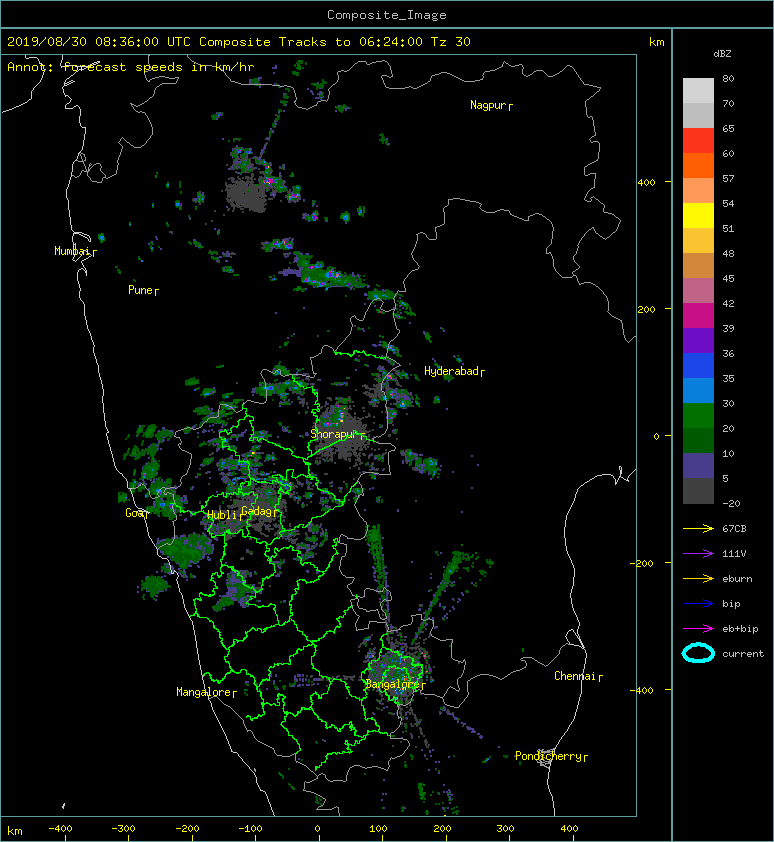Pick the dark gray -20–5 dBZ swatch
This screenshot has width=774, height=842.
pos(698,491)
